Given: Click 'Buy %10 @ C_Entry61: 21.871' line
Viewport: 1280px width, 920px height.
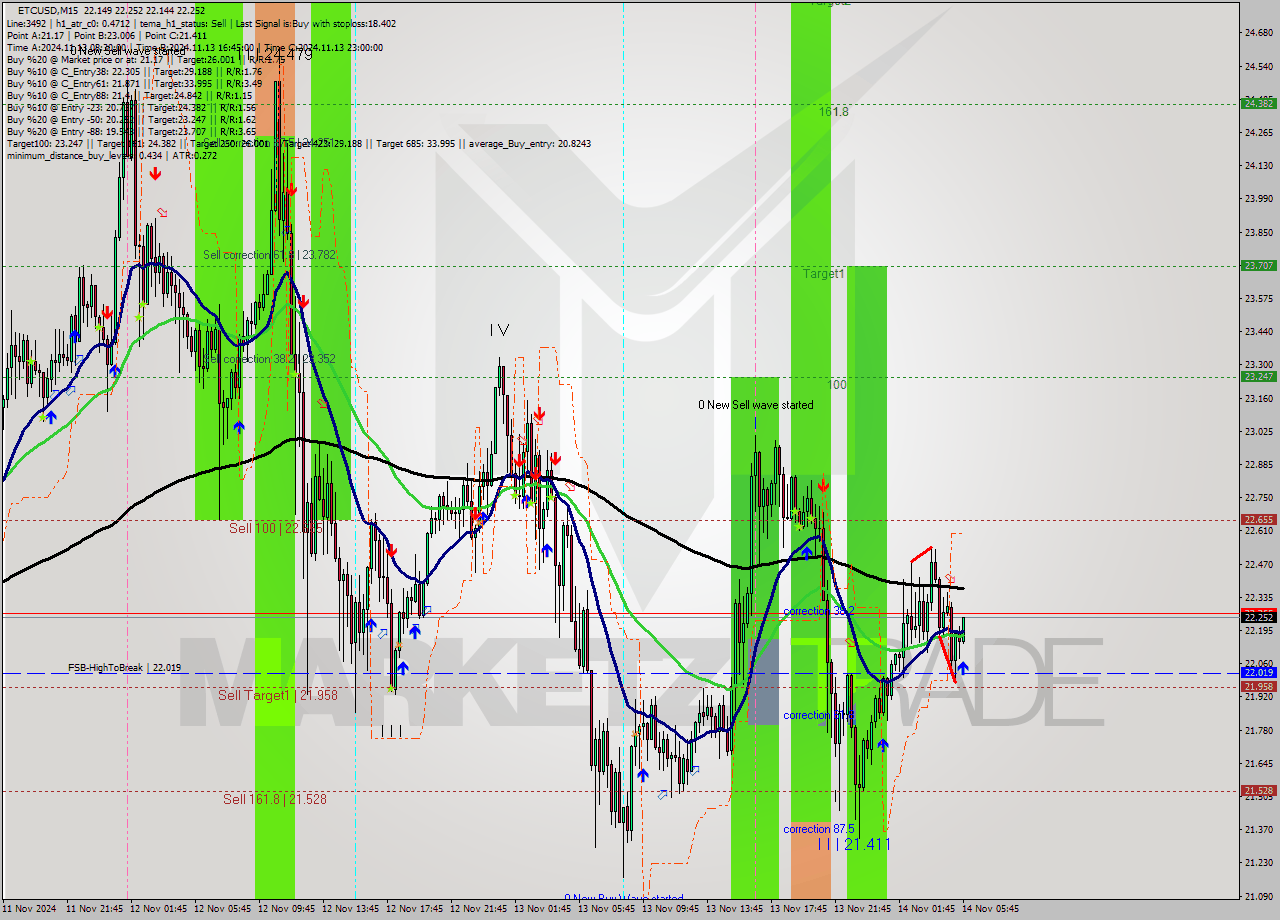Looking at the screenshot, I should [x=134, y=83].
